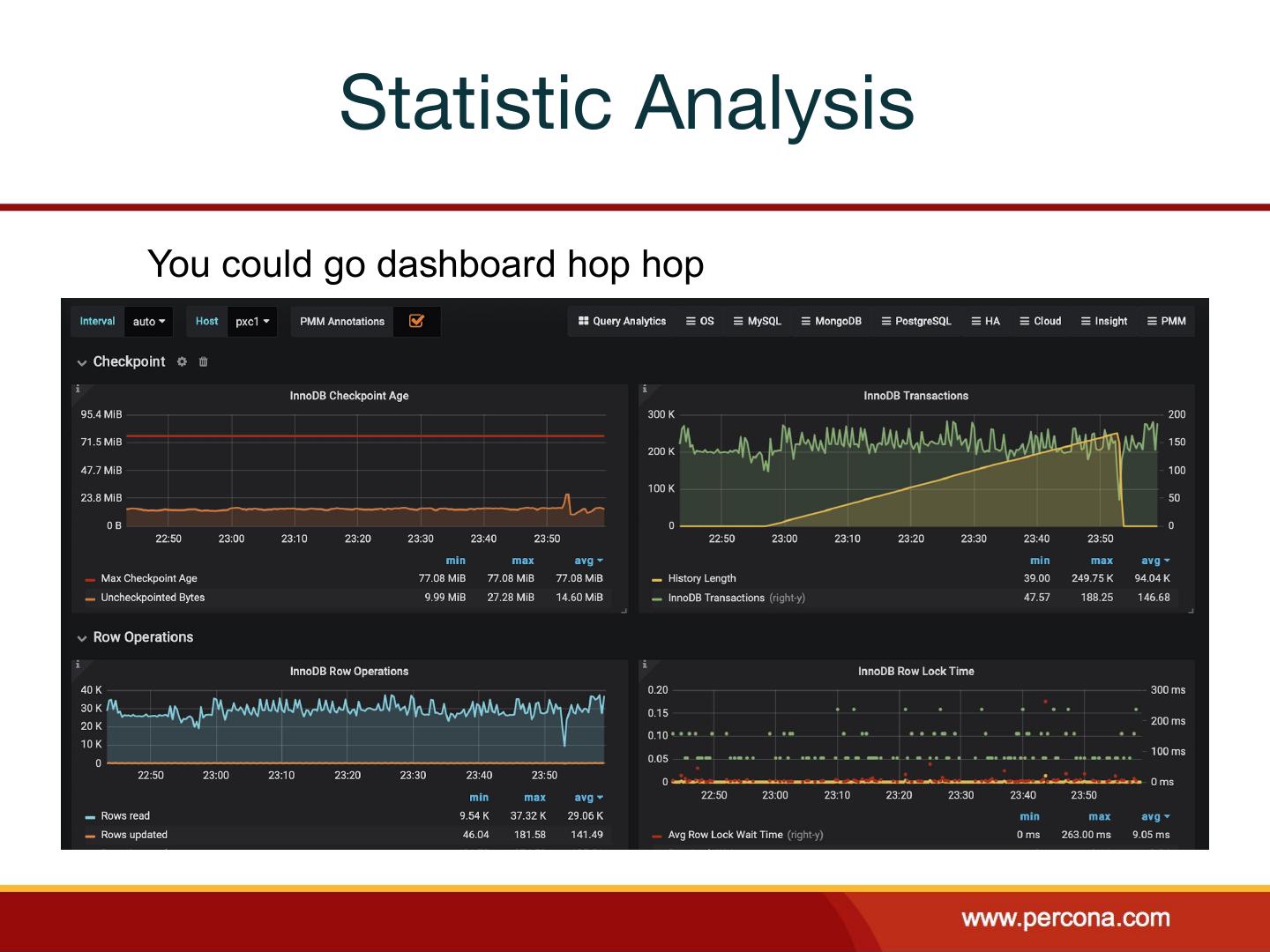The width and height of the screenshot is (1270, 952).
Task: Open the MySQL dashboards menu
Action: [x=757, y=321]
